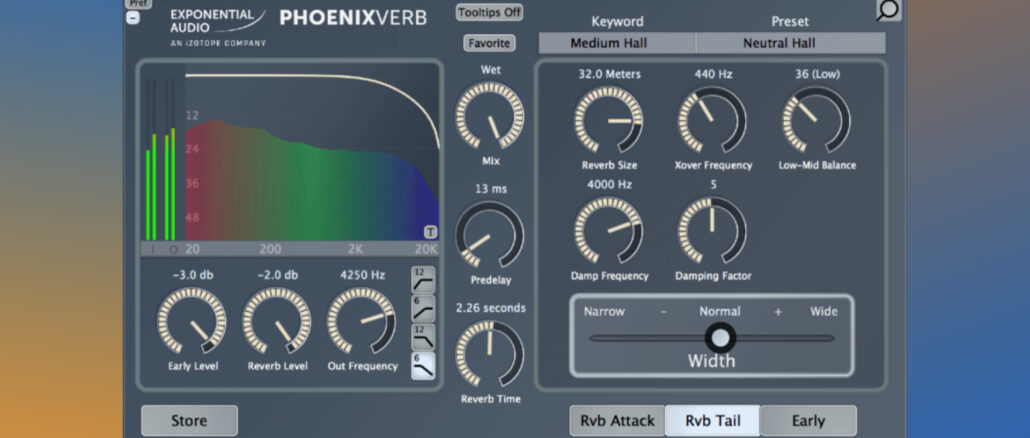Click the Narrow label on Width slider
Image resolution: width=1030 pixels, height=438 pixels.
[x=604, y=311]
